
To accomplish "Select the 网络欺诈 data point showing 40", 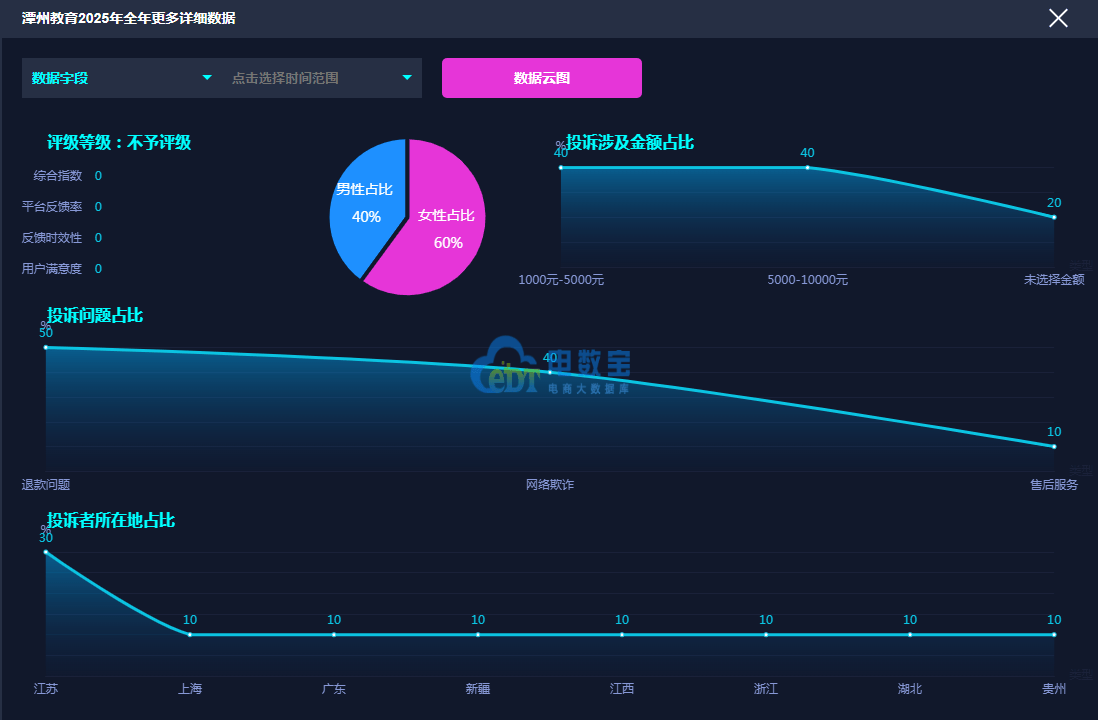I will (x=550, y=372).
